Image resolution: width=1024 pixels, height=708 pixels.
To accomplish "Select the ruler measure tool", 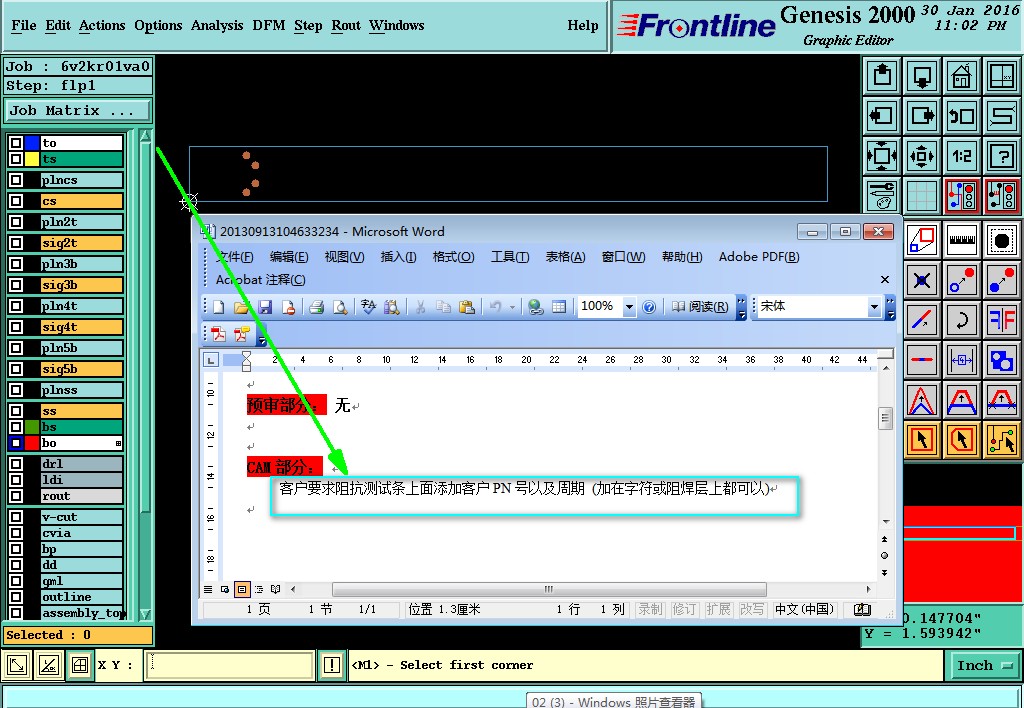I will click(962, 240).
